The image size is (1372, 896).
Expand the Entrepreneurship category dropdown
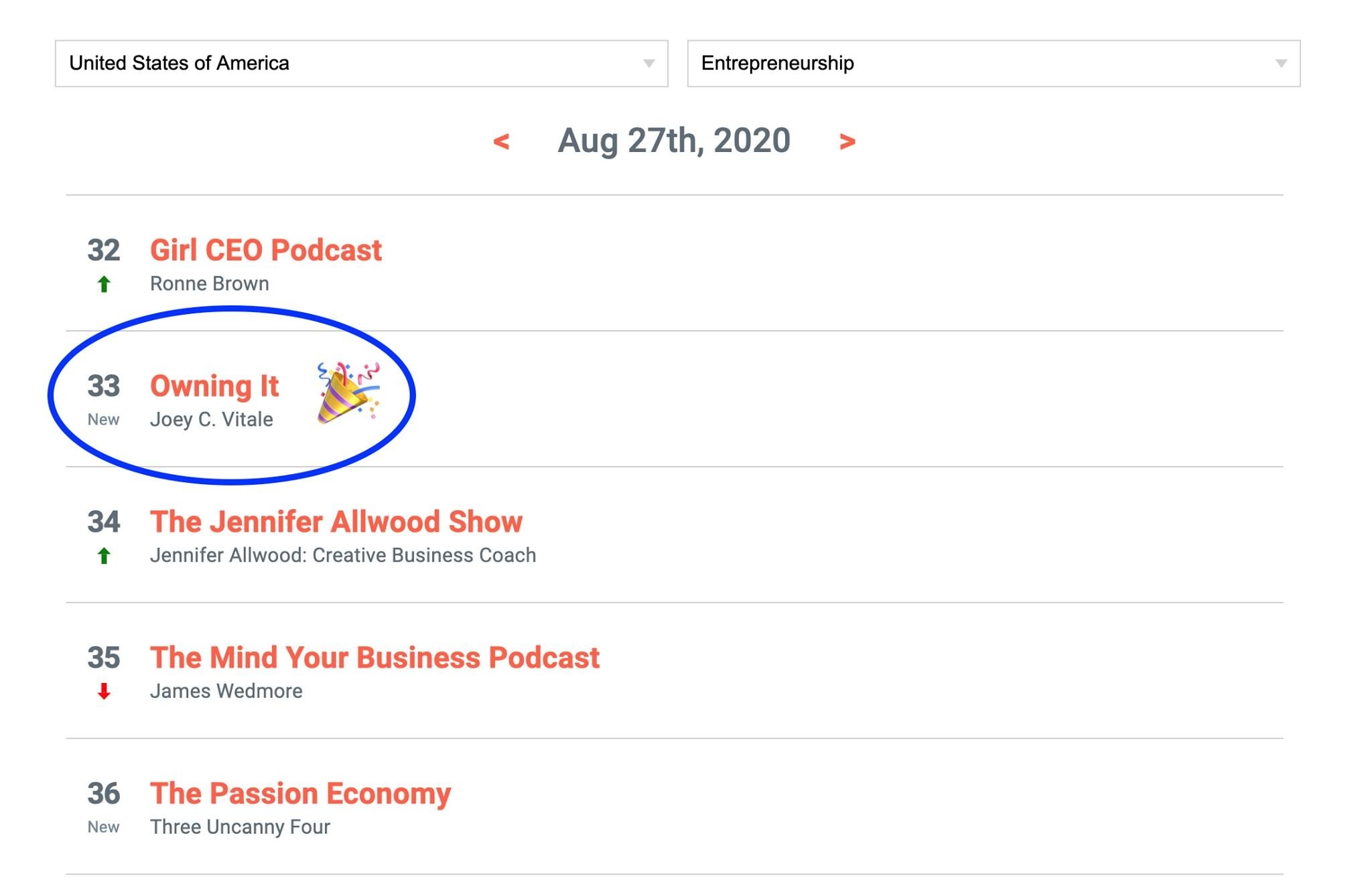[x=993, y=64]
